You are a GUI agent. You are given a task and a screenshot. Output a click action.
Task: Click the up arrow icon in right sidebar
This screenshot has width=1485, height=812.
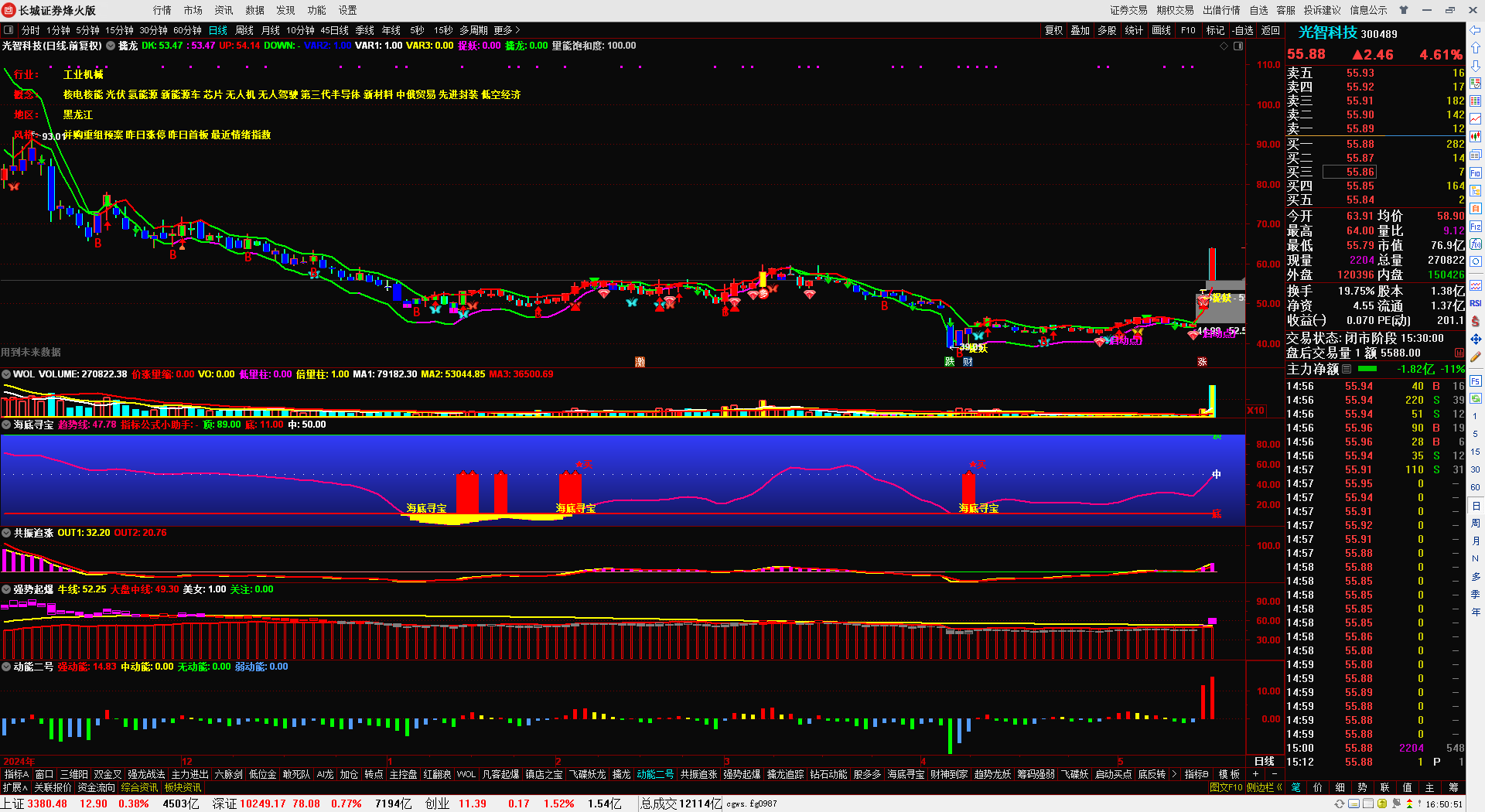point(1476,48)
